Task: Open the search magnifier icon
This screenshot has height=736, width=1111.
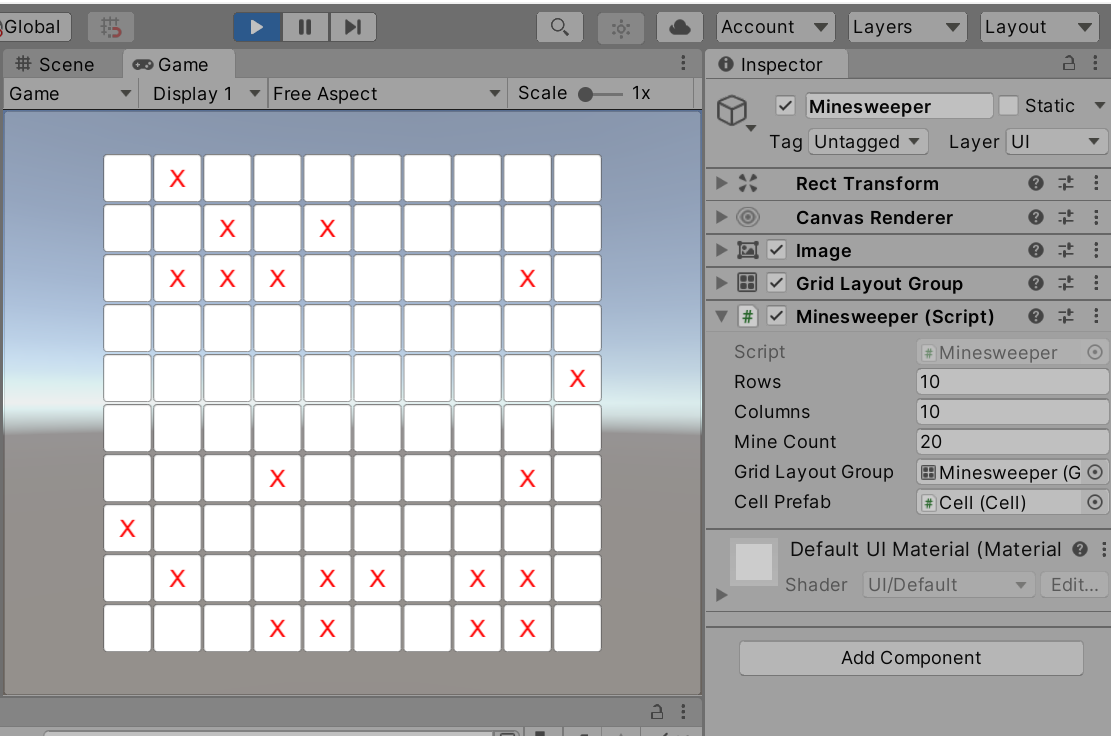Action: click(560, 27)
